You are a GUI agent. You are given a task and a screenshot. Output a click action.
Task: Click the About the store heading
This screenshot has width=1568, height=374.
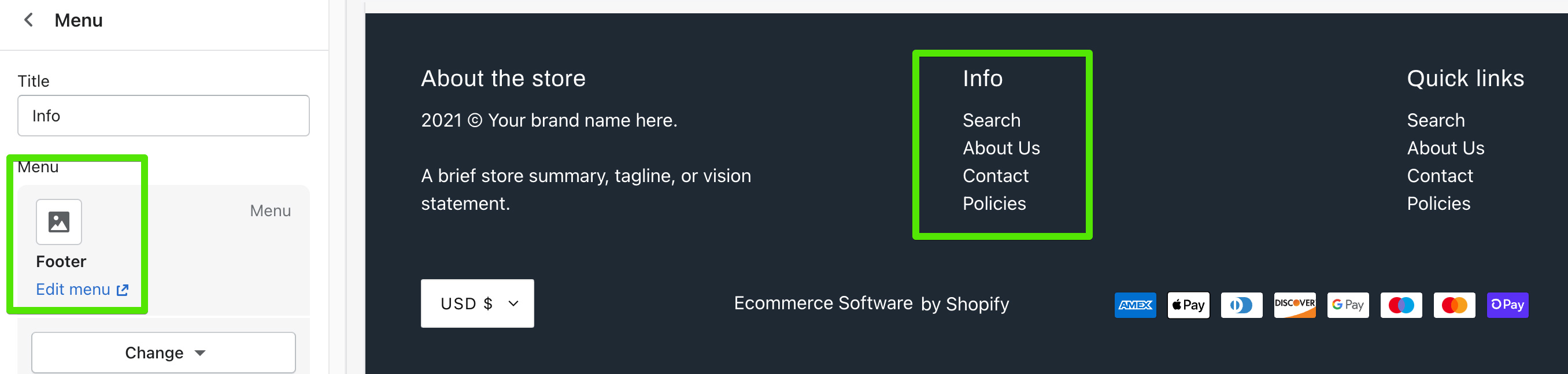tap(504, 79)
